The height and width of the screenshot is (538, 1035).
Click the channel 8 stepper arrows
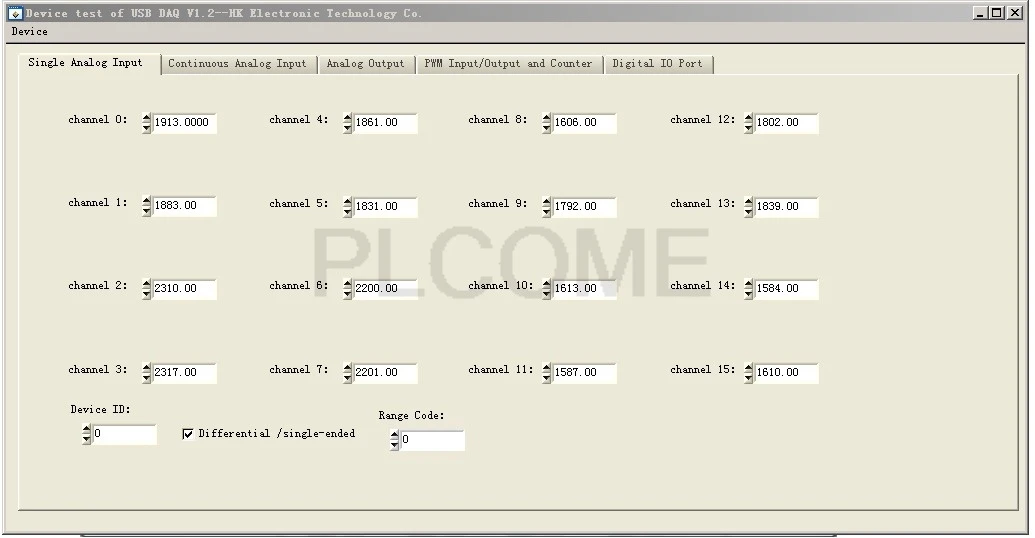point(547,123)
